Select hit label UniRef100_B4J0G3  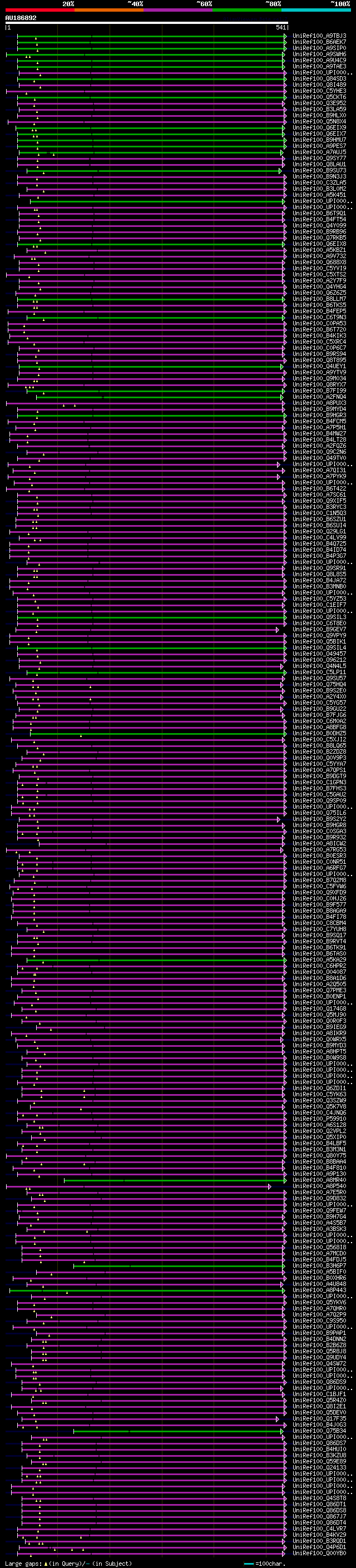[x=319, y=1424]
